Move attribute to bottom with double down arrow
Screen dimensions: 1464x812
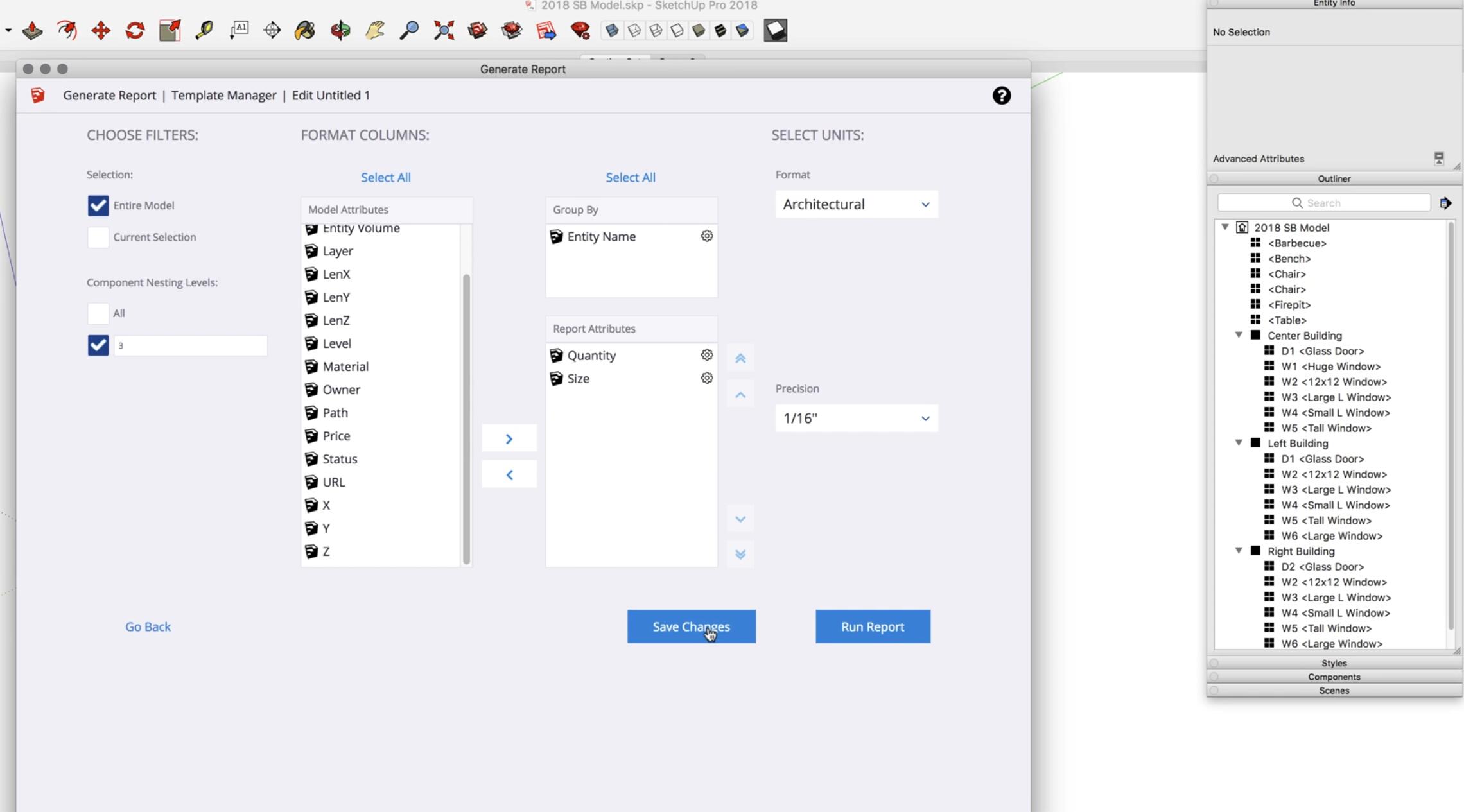(740, 554)
